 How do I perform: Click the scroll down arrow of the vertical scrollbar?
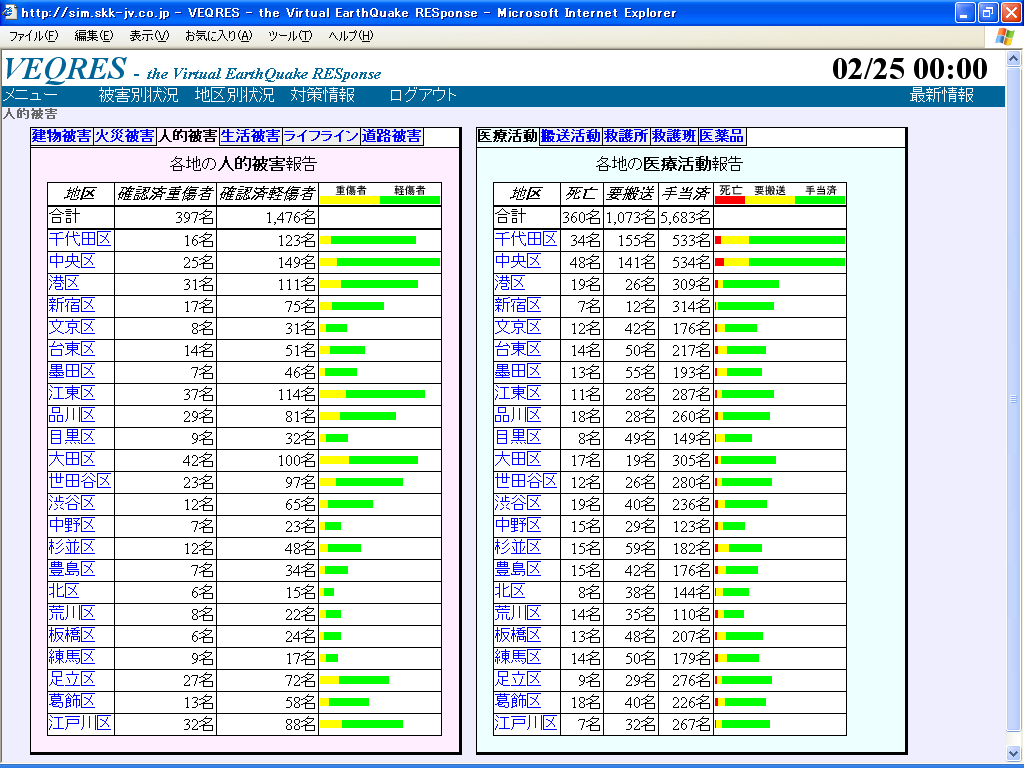coord(1014,753)
